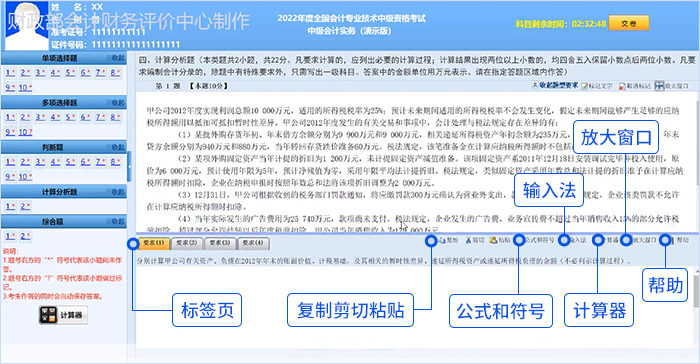Go to question 8 in 多项选择题

pos(115,117)
